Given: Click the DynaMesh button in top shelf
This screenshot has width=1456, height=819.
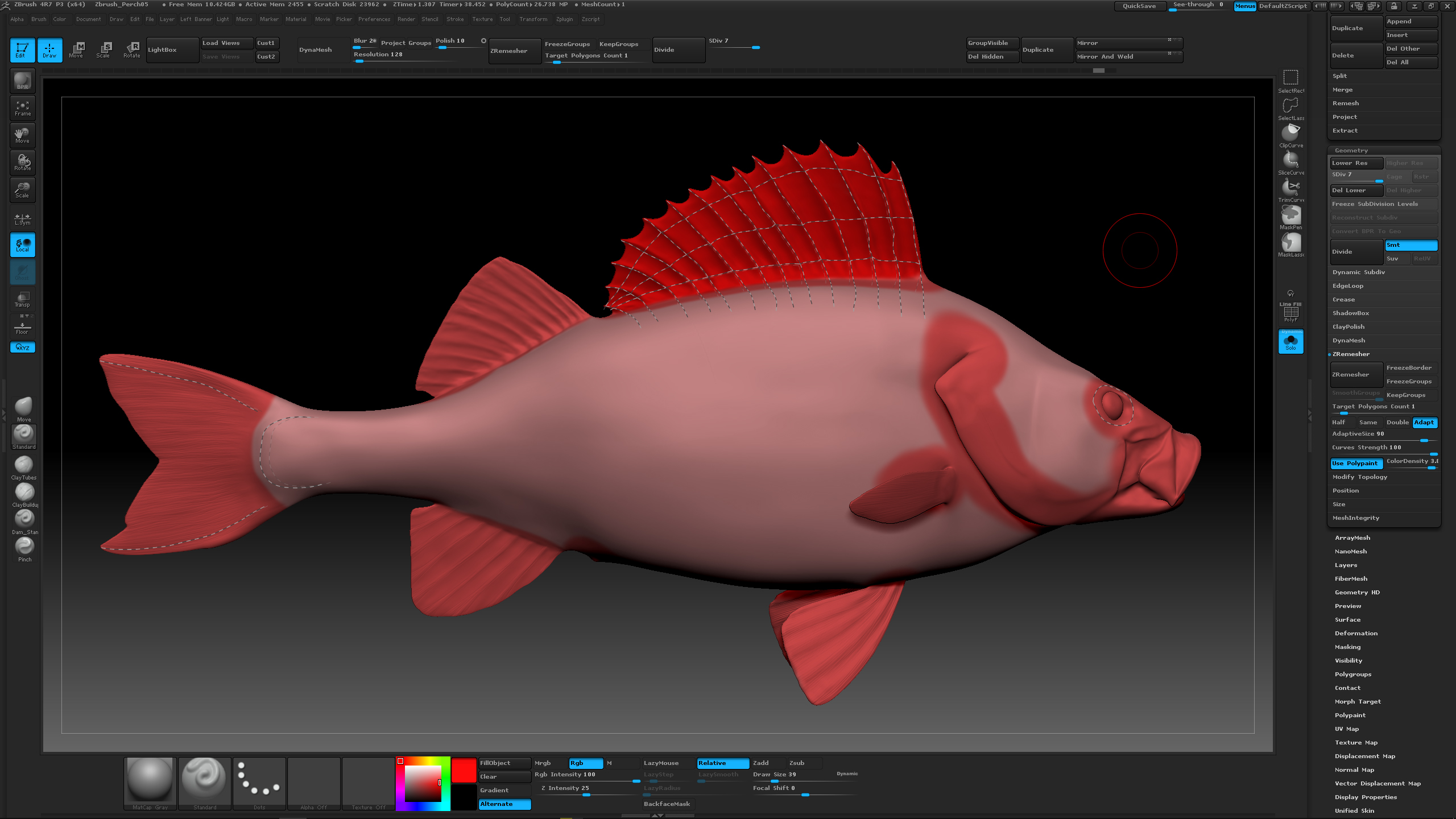Looking at the screenshot, I should 324,50.
